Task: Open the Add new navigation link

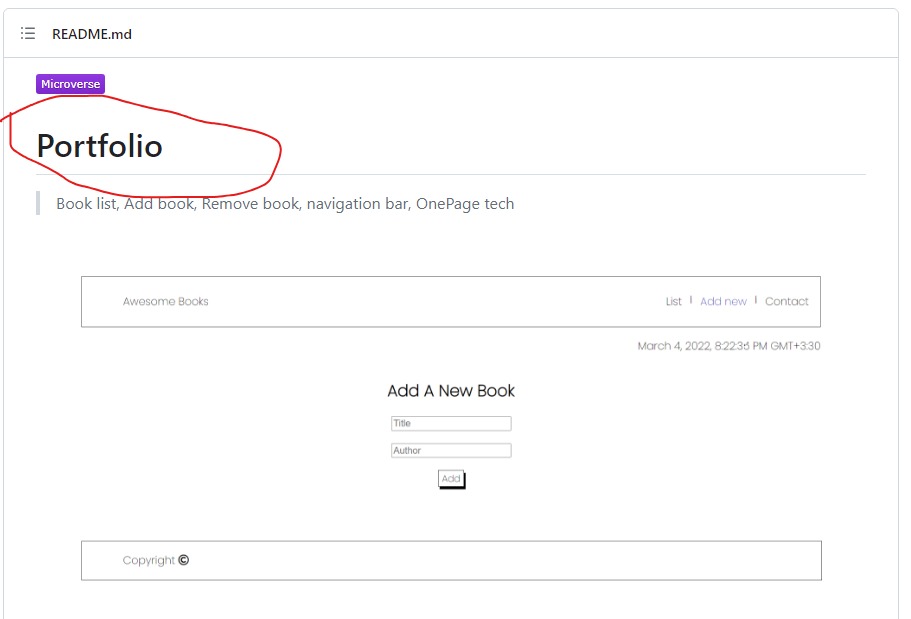Action: pos(723,301)
